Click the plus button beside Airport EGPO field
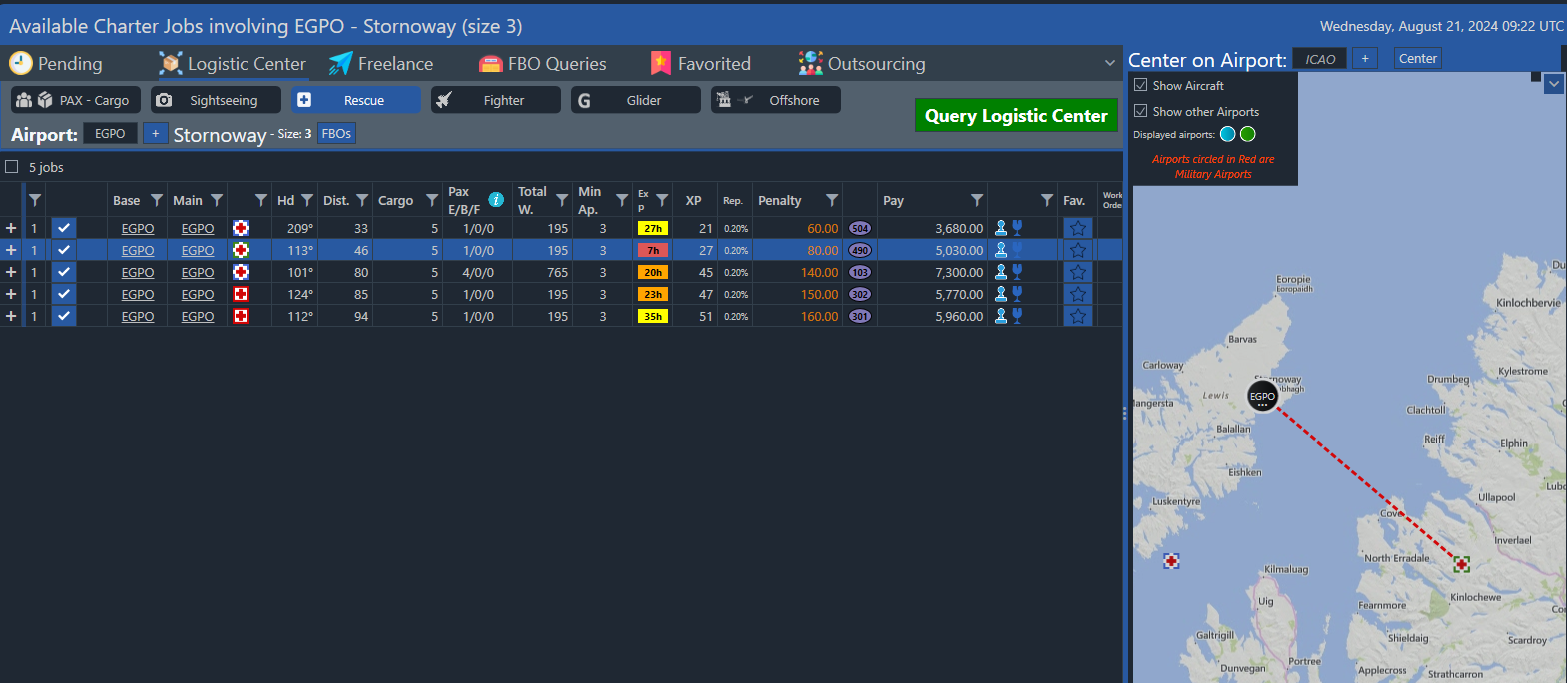 pyautogui.click(x=155, y=133)
